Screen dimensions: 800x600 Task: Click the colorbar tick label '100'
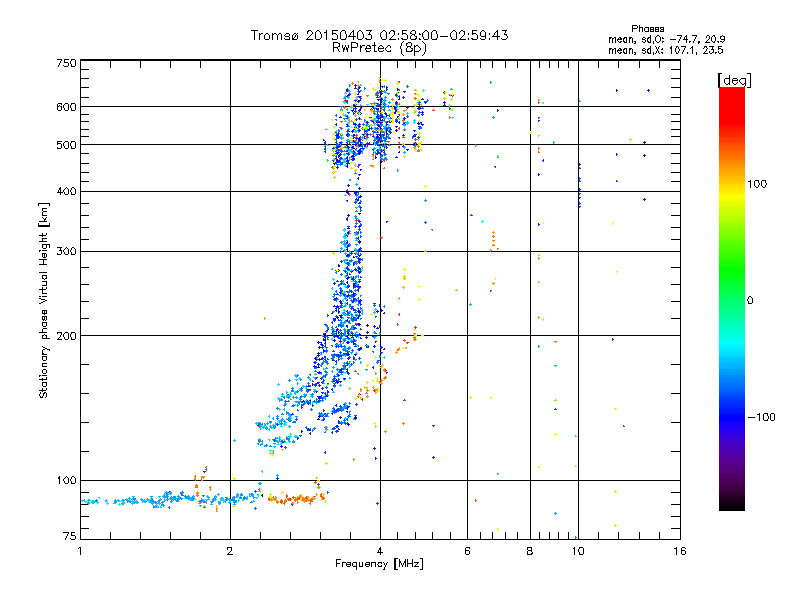click(757, 184)
